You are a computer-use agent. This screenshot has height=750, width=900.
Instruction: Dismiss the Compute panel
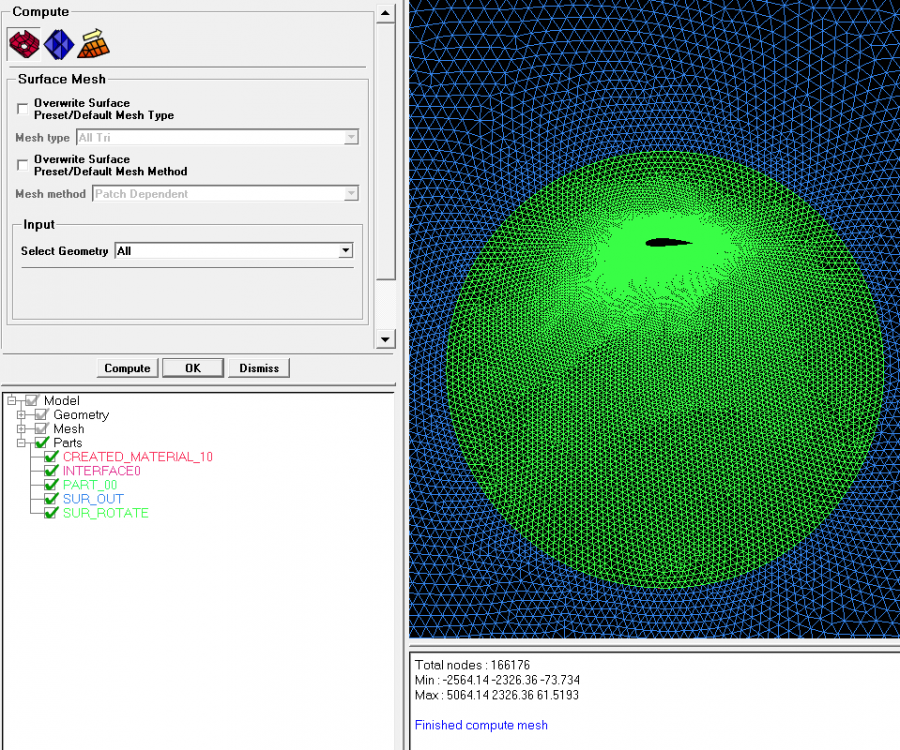pyautogui.click(x=259, y=368)
